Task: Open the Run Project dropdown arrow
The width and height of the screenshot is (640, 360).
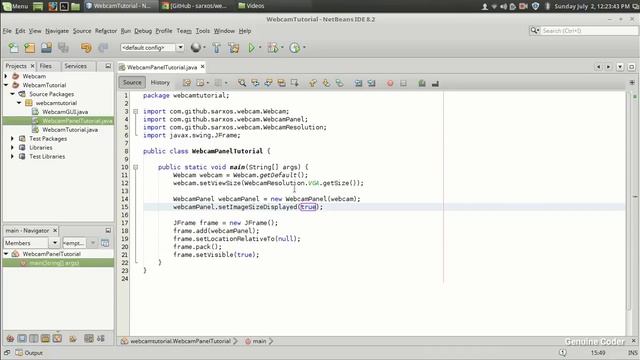Action: click(260, 48)
